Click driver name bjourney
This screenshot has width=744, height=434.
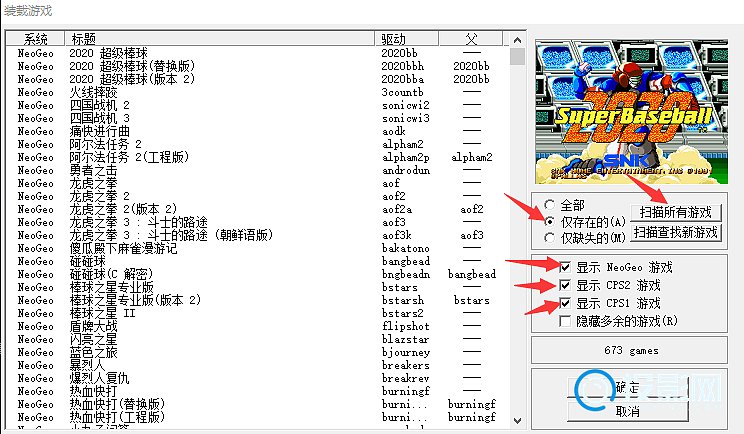(x=406, y=352)
